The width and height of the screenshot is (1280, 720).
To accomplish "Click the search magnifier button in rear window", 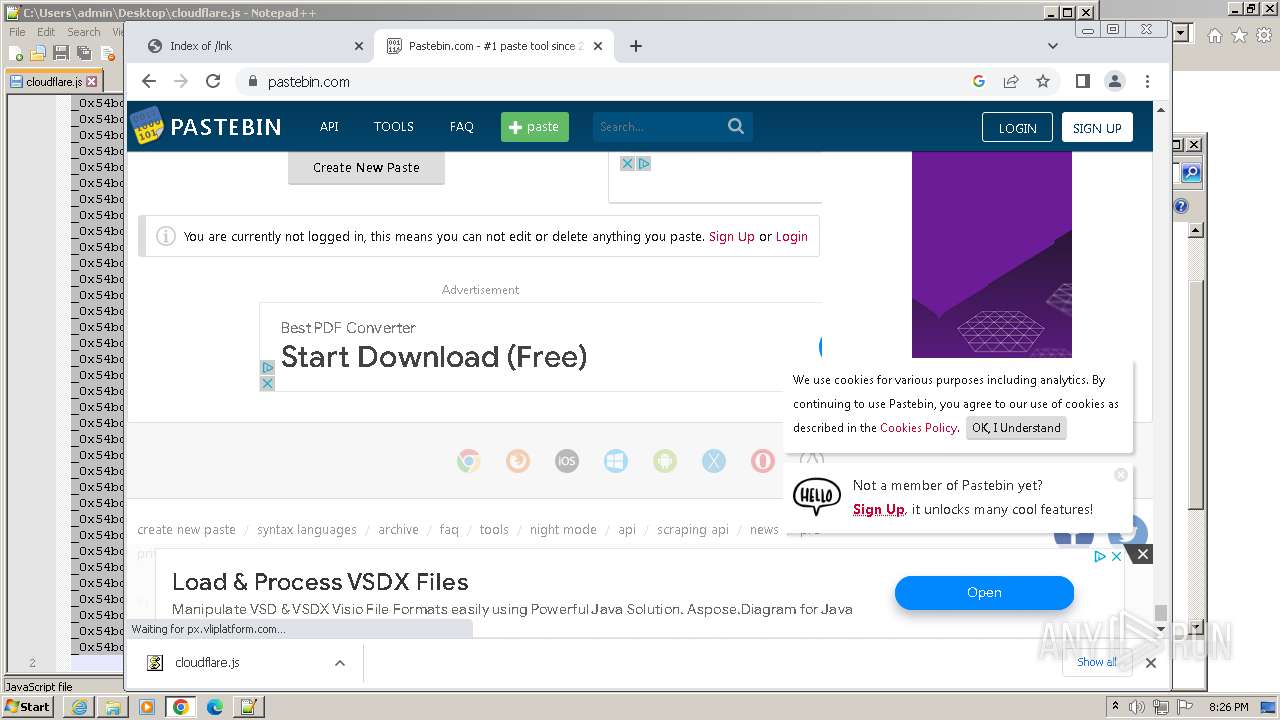I will point(1190,173).
